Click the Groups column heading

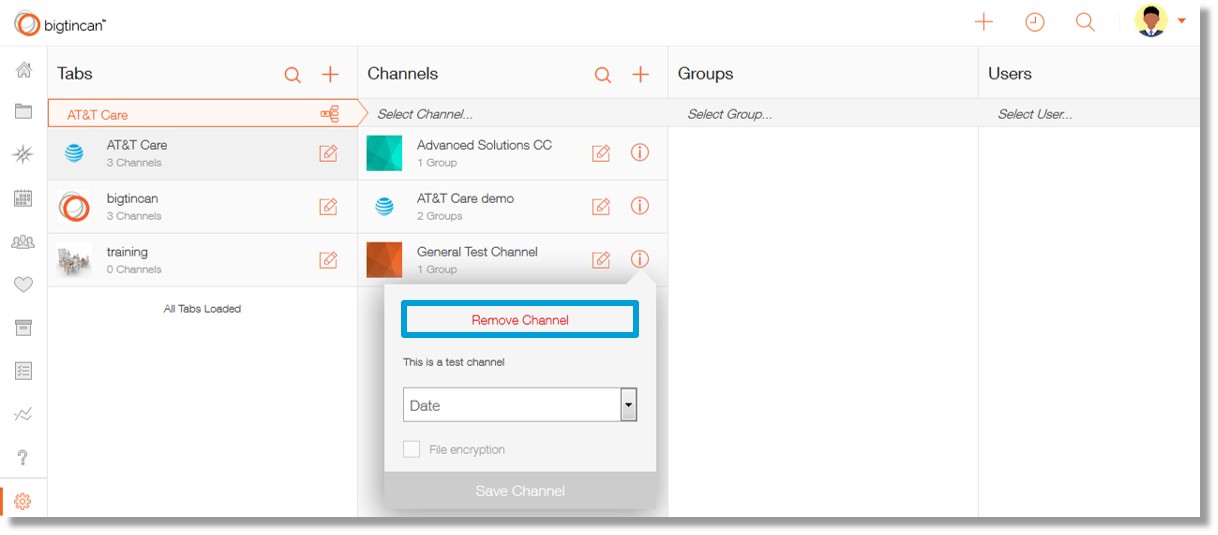pyautogui.click(x=705, y=74)
